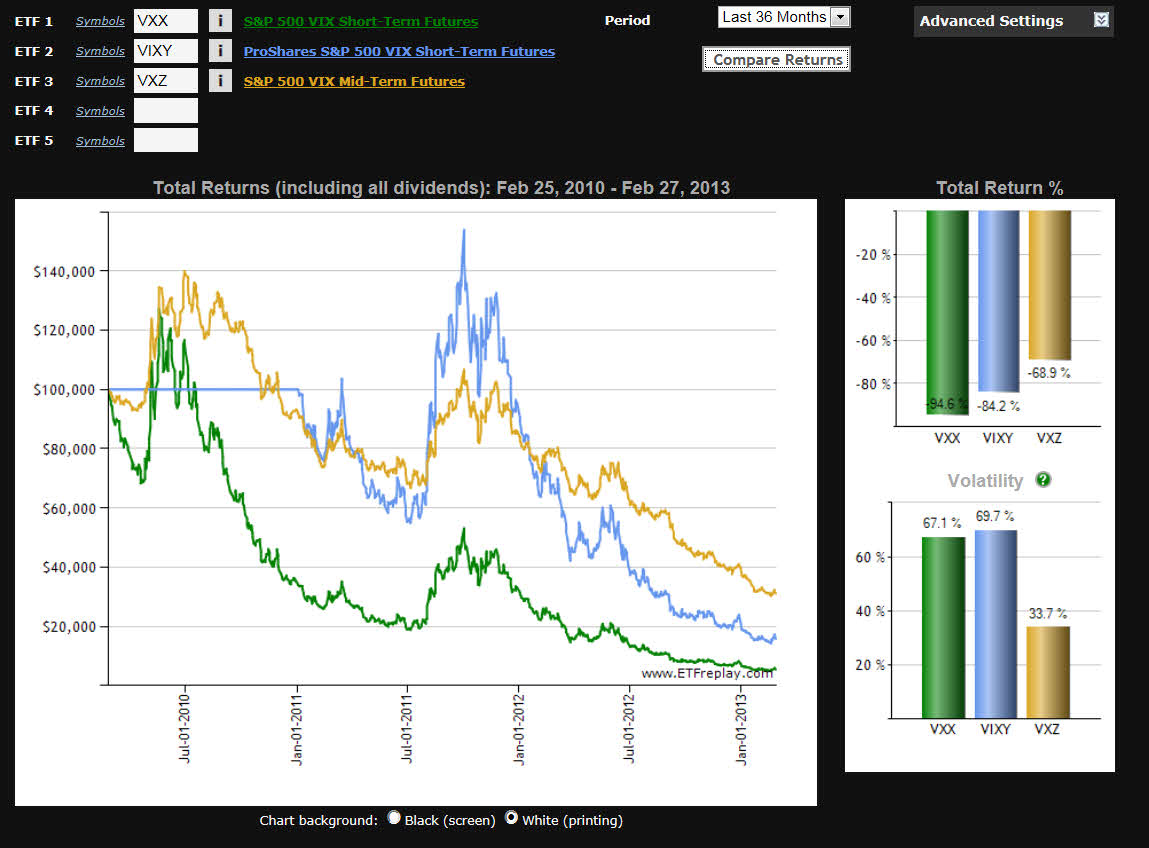Open the Volatility help question mark icon
The image size is (1149, 848).
(1043, 480)
